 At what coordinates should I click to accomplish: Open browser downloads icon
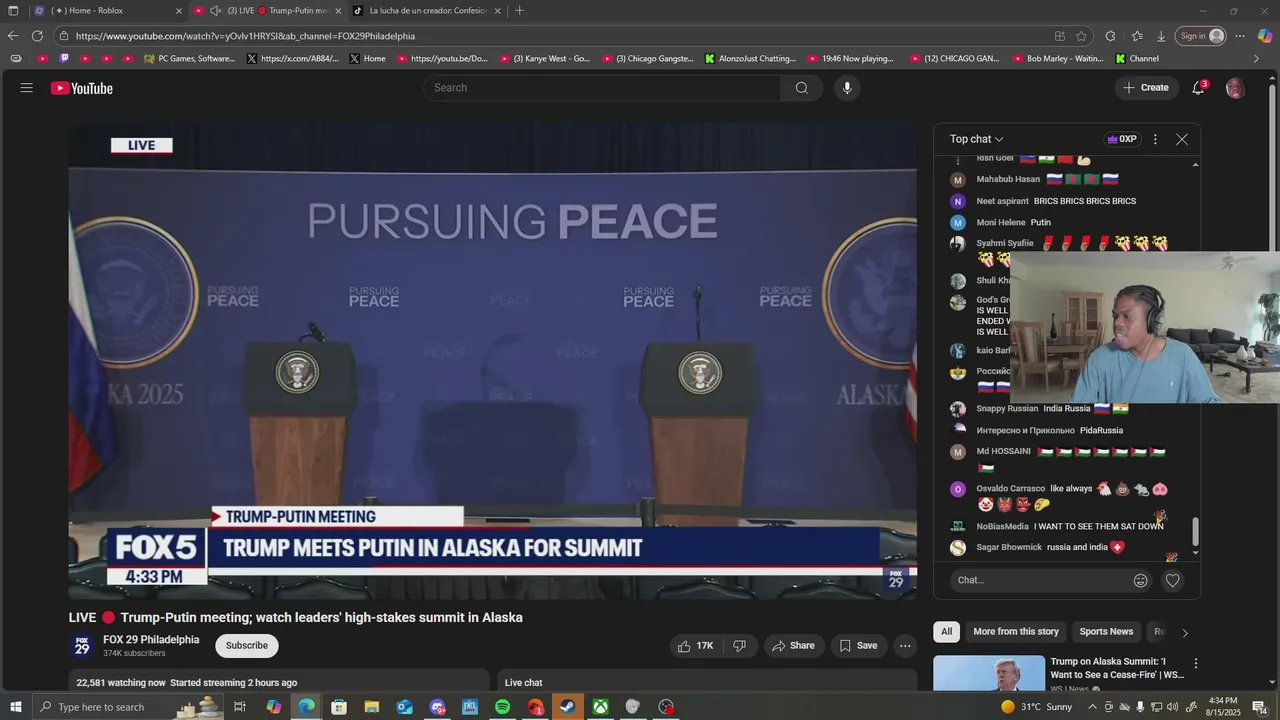1161,36
